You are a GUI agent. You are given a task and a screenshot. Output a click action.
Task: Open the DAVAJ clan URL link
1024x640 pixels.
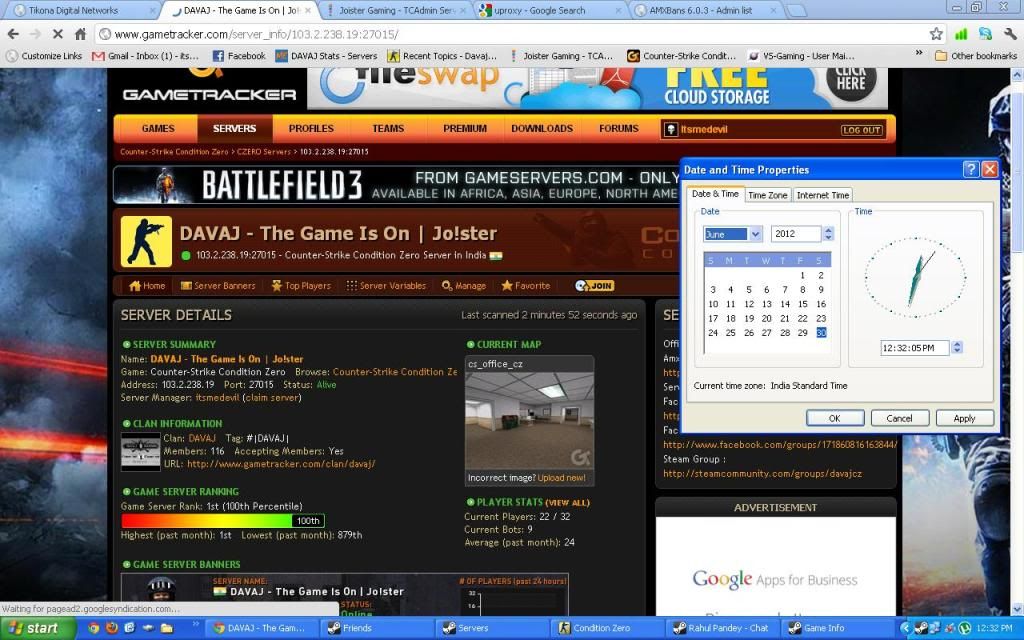(281, 464)
